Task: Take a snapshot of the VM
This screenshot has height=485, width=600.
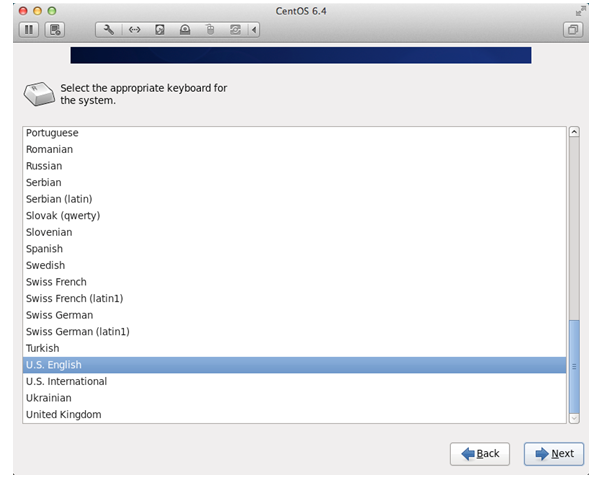Action: point(56,30)
